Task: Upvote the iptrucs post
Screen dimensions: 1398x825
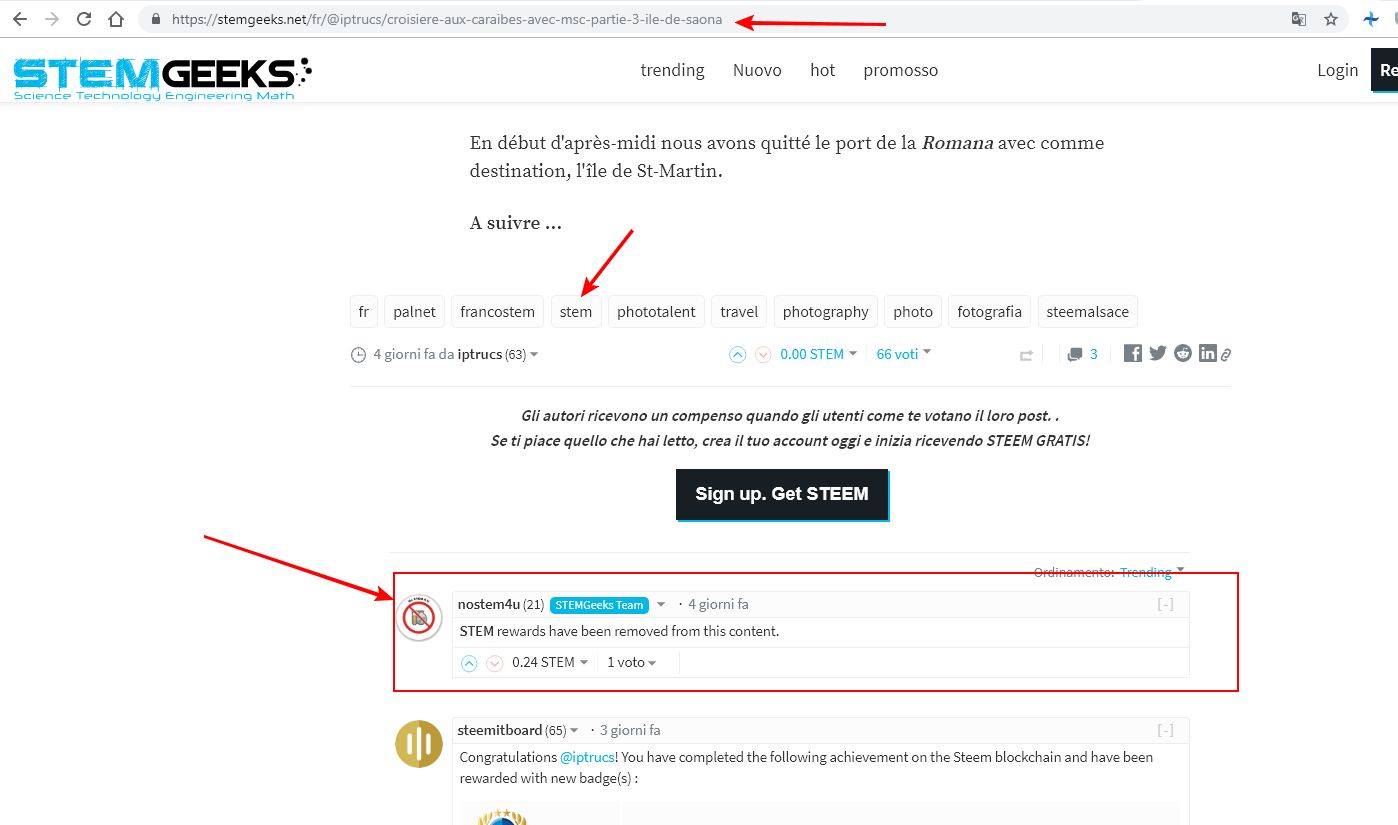Action: click(x=738, y=355)
